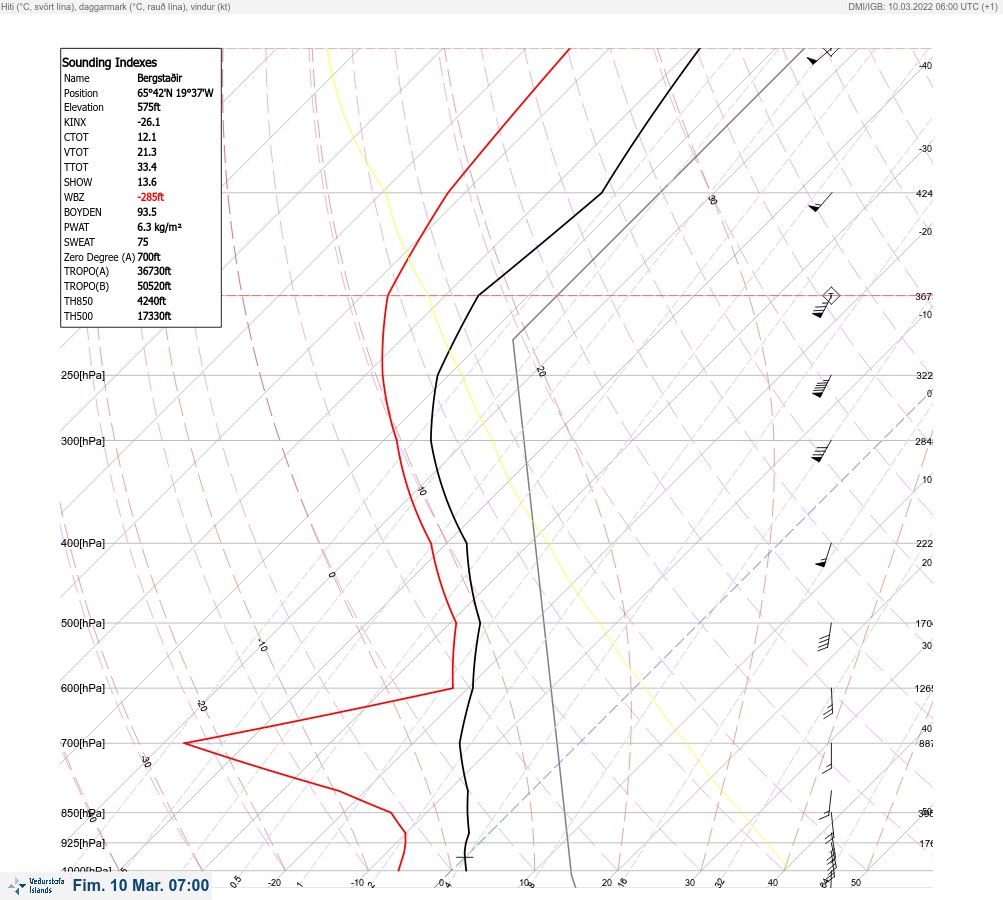Click the '250[hPa]' pressure label
This screenshot has height=900, width=1003.
pos(83,375)
